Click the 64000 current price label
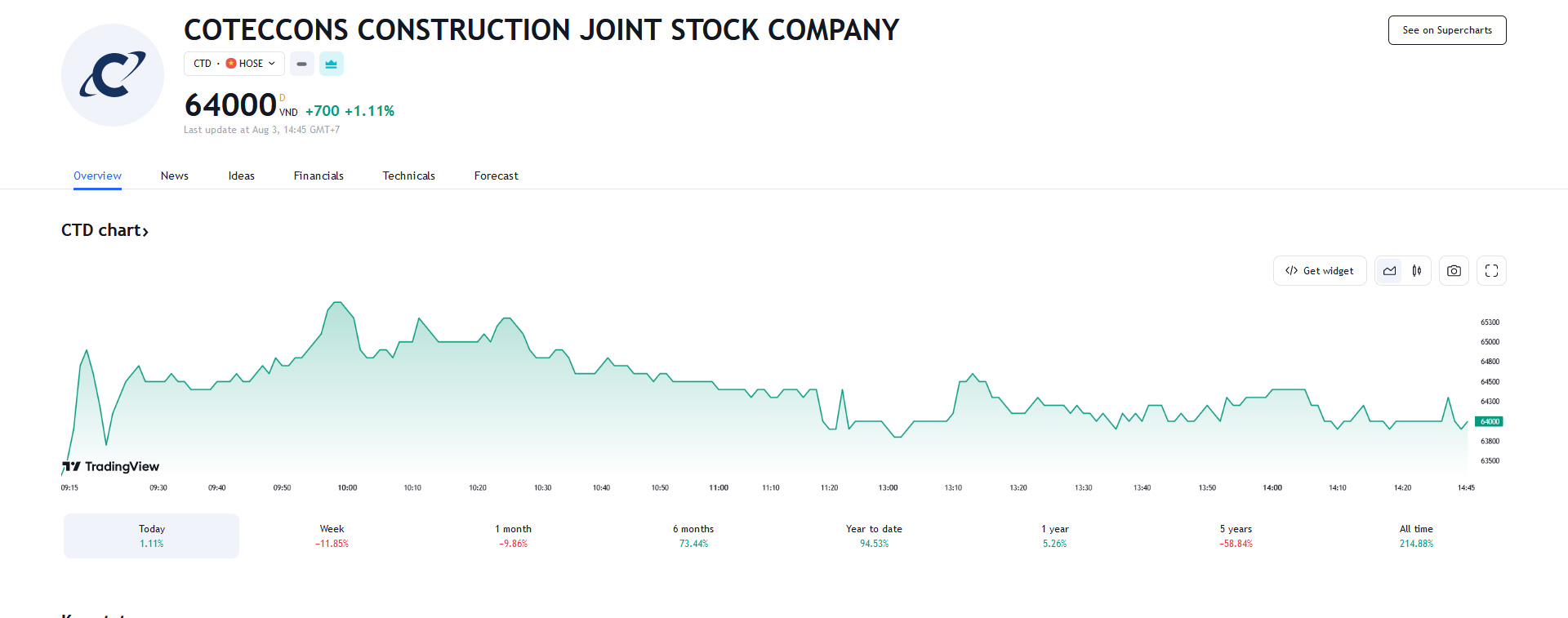 tap(1490, 421)
